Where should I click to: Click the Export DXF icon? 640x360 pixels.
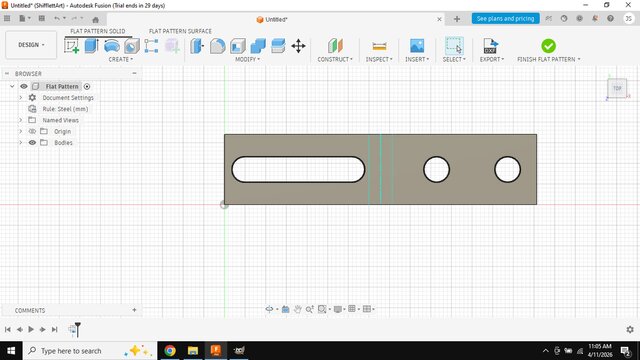491,46
